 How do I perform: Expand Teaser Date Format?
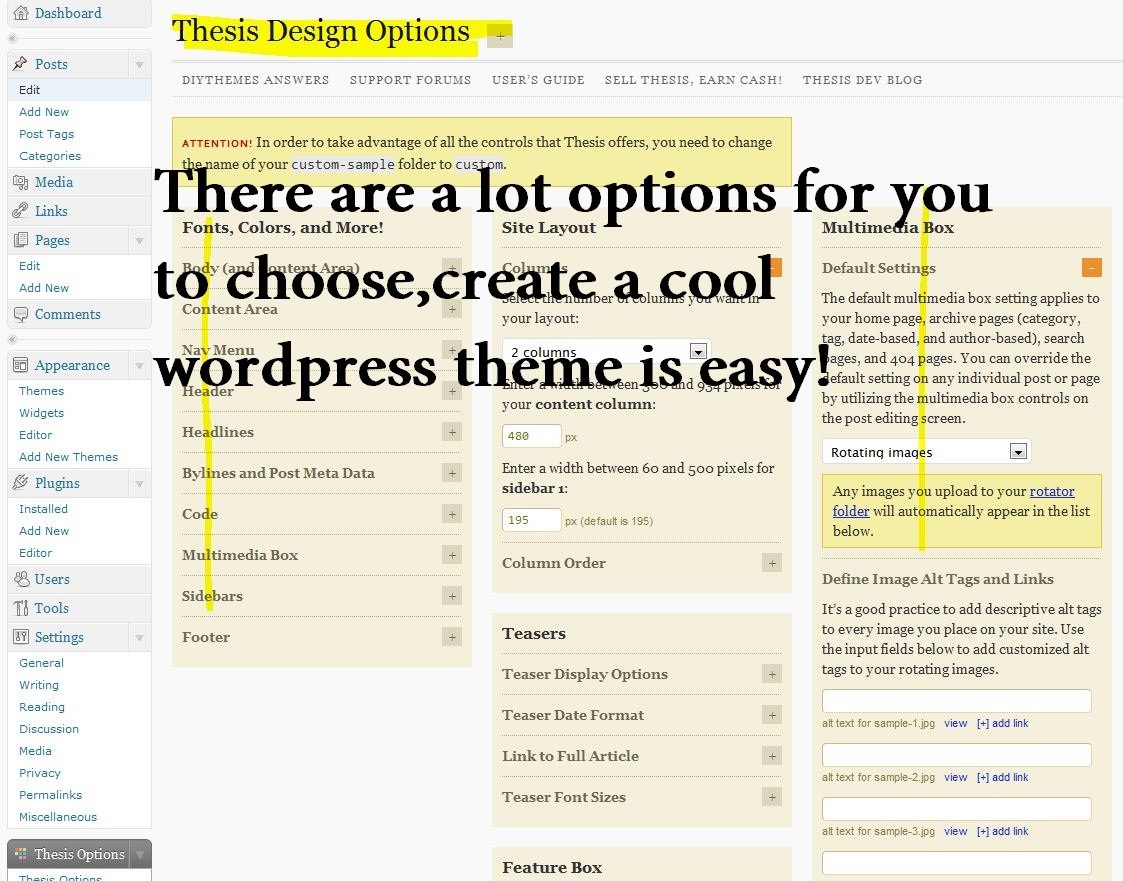pos(772,715)
